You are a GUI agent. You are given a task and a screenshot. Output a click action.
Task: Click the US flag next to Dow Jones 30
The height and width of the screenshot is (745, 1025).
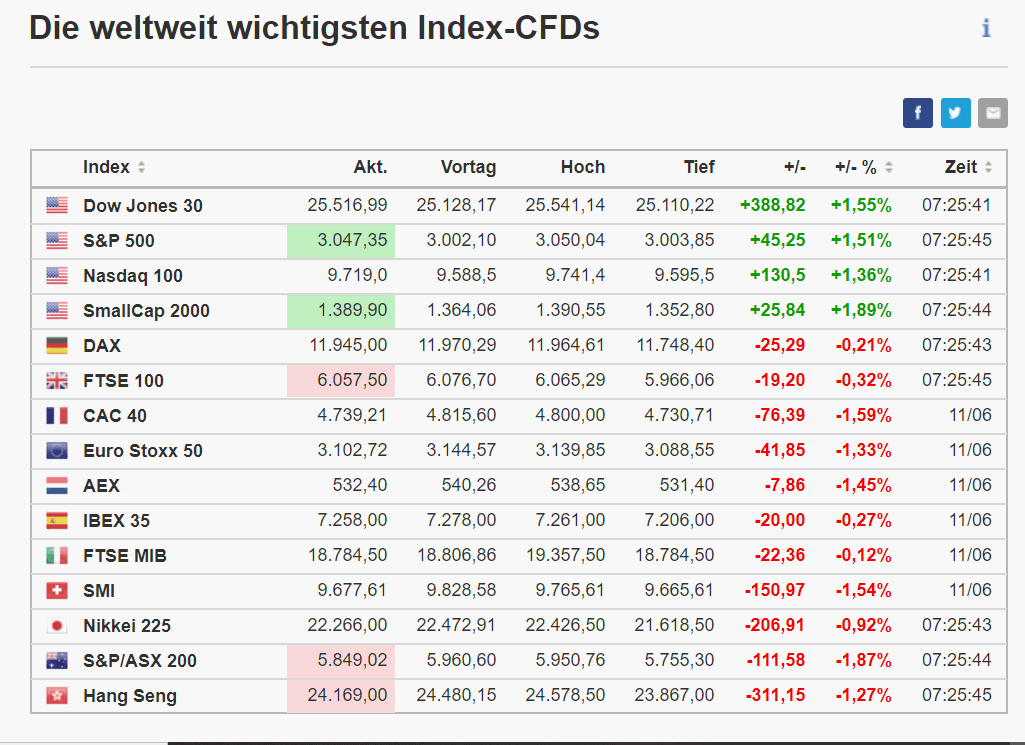pos(57,206)
